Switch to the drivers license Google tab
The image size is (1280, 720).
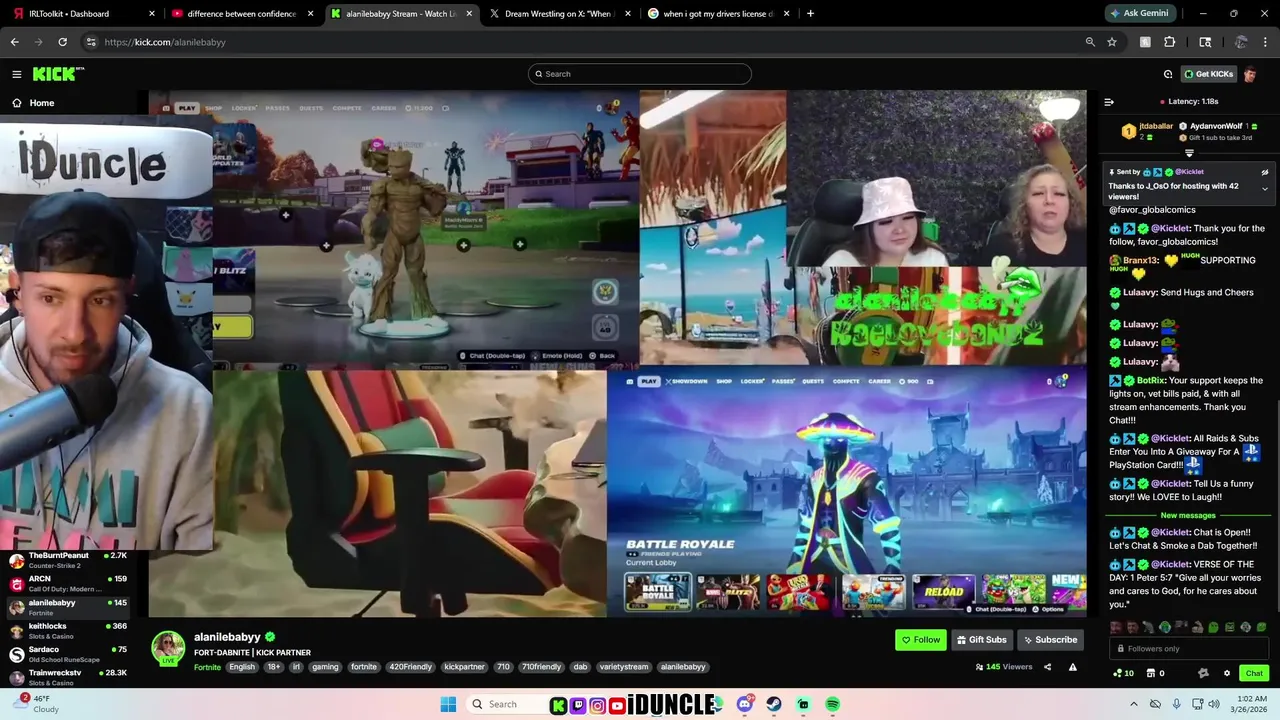(x=718, y=14)
